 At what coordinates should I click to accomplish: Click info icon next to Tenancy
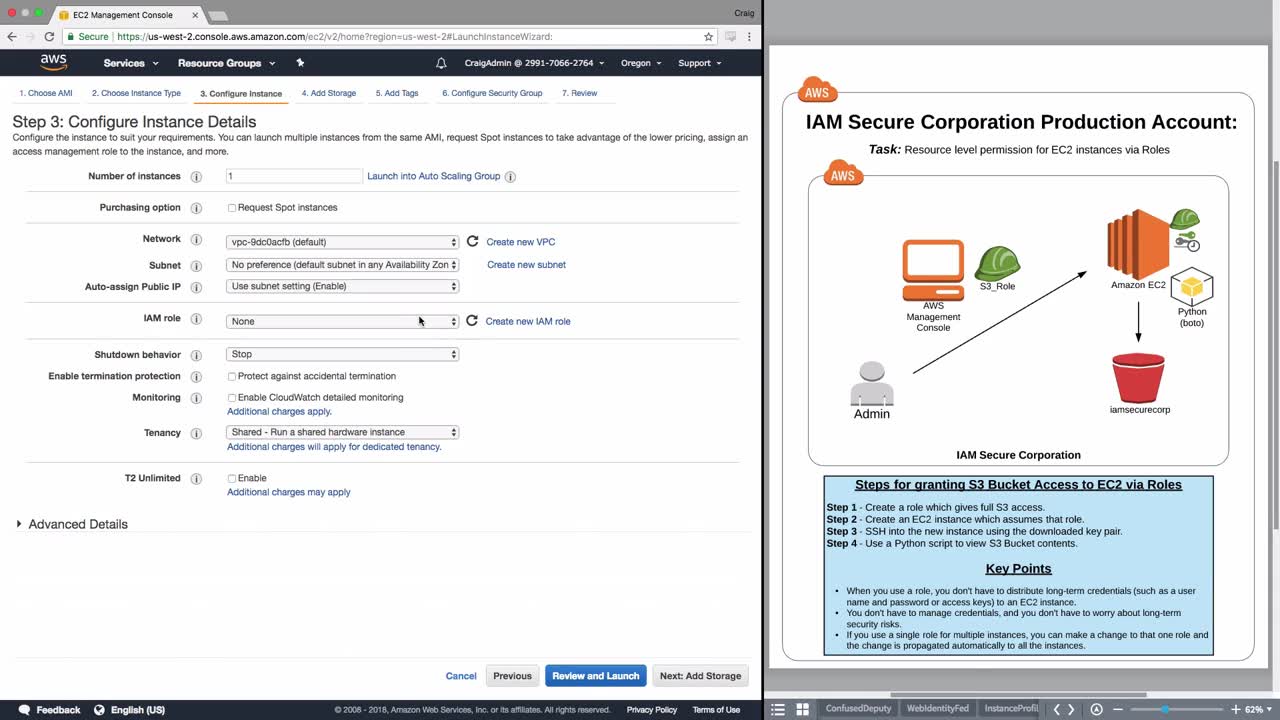click(x=196, y=434)
